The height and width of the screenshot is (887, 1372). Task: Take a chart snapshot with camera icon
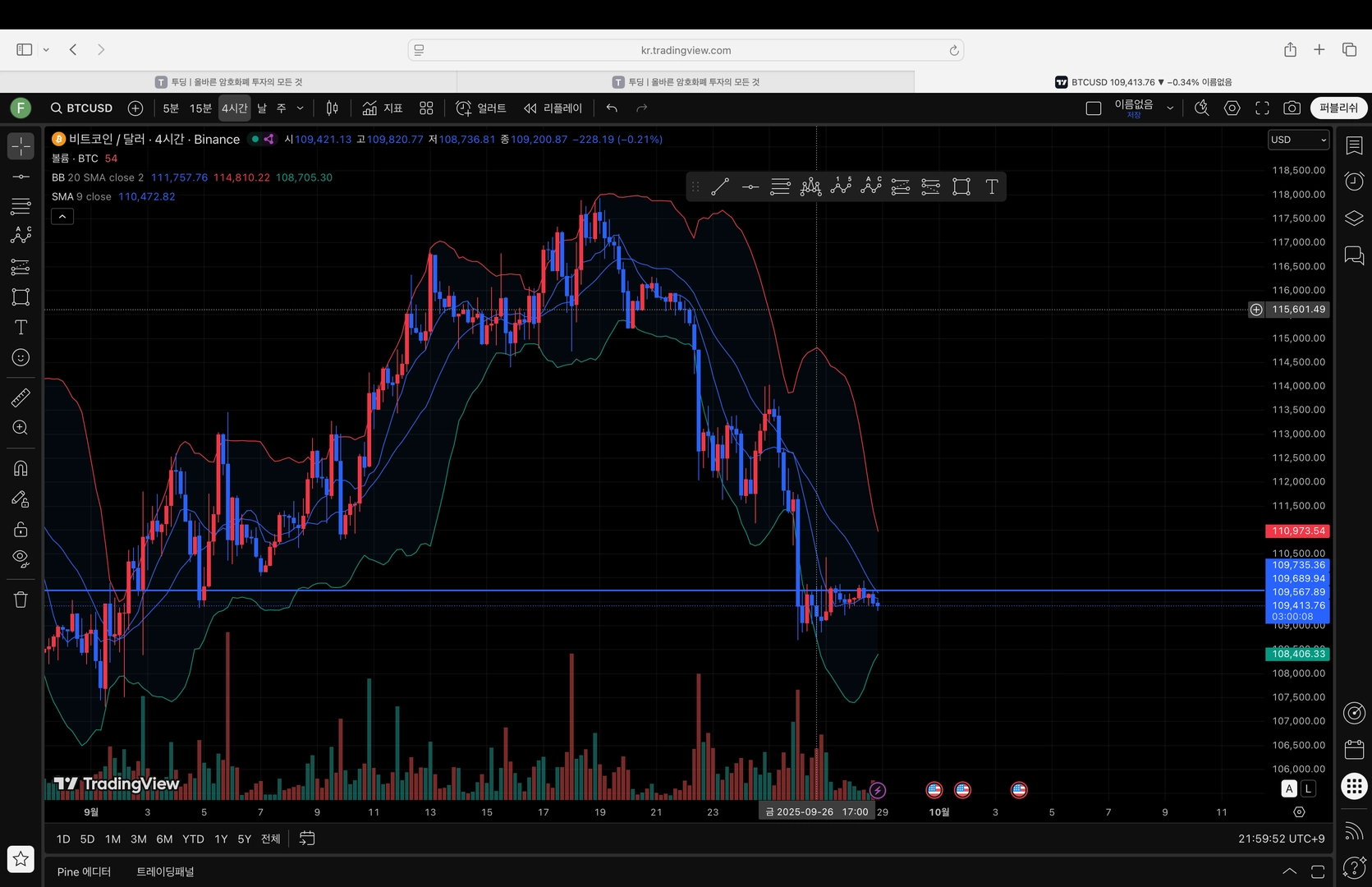(1292, 108)
